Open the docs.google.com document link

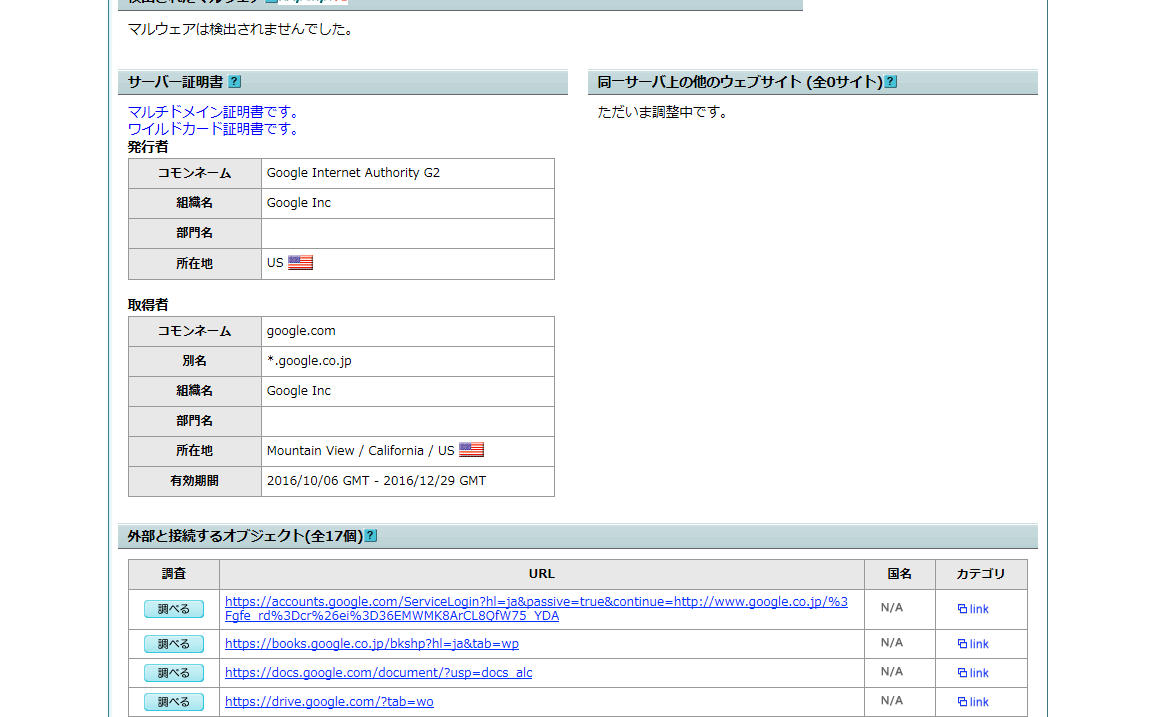coord(378,673)
